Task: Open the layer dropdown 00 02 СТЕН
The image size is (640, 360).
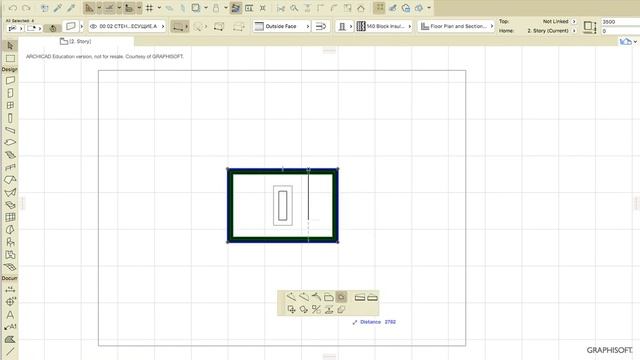Action: click(127, 26)
